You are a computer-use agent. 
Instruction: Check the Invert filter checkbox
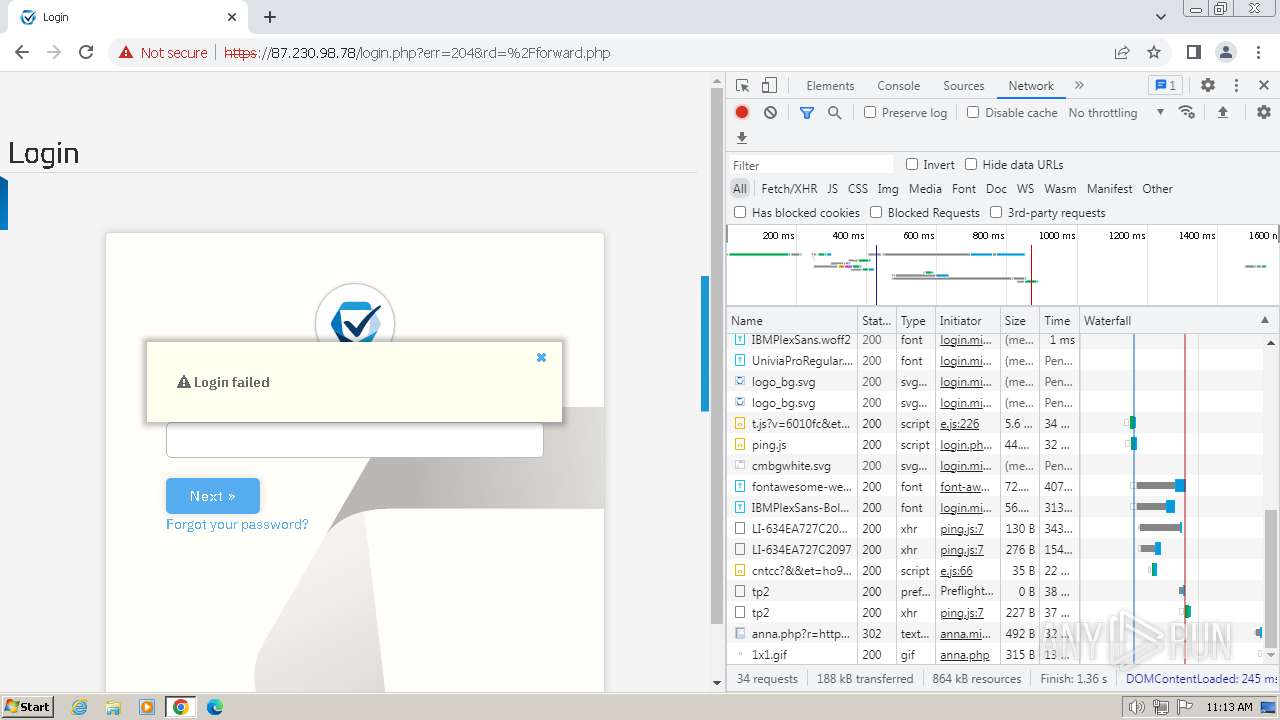tap(912, 164)
